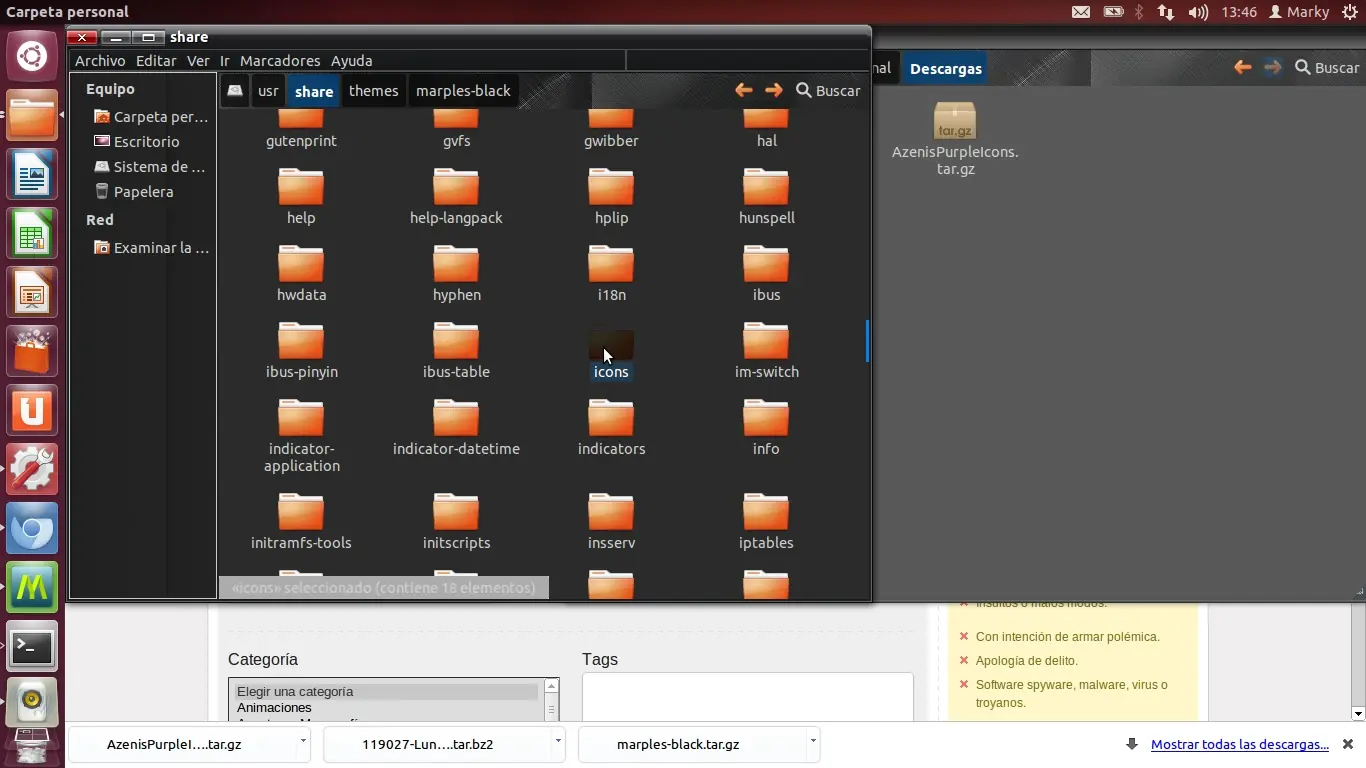Click the AzenisPurpleIcons.tar.gz archive file
The width and height of the screenshot is (1366, 768).
pos(954,122)
